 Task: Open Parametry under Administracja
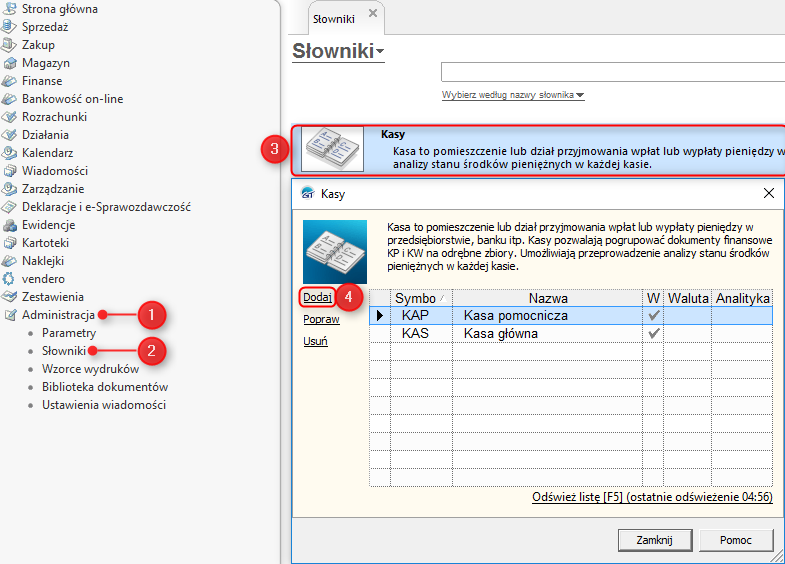[x=69, y=333]
